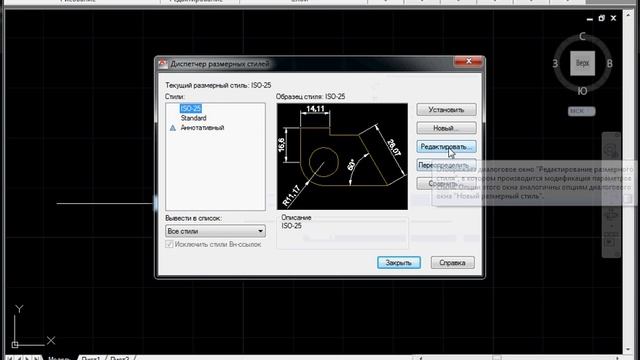Minimize the drawing window
Screen dimensions: 640x360
589,19
